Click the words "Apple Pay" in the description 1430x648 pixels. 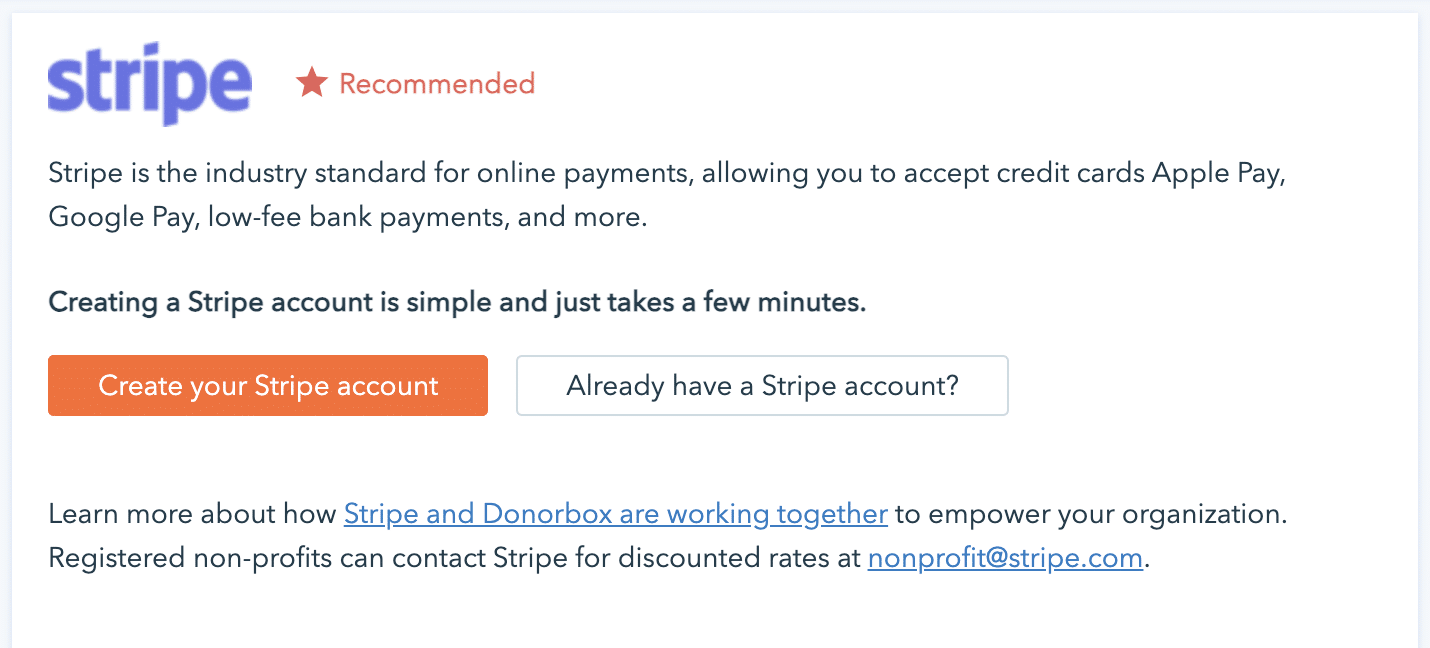click(1218, 173)
